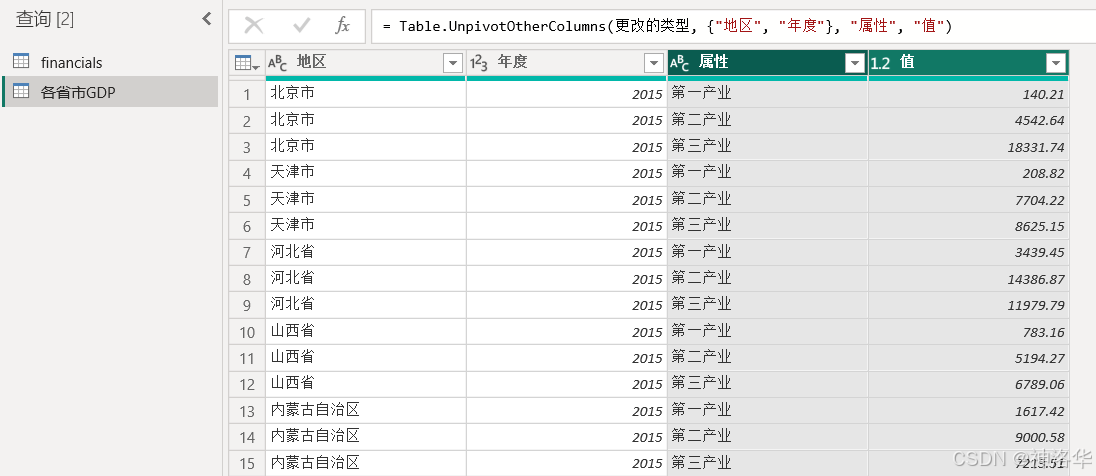Open the 年度 column filter dropdown

pyautogui.click(x=654, y=64)
